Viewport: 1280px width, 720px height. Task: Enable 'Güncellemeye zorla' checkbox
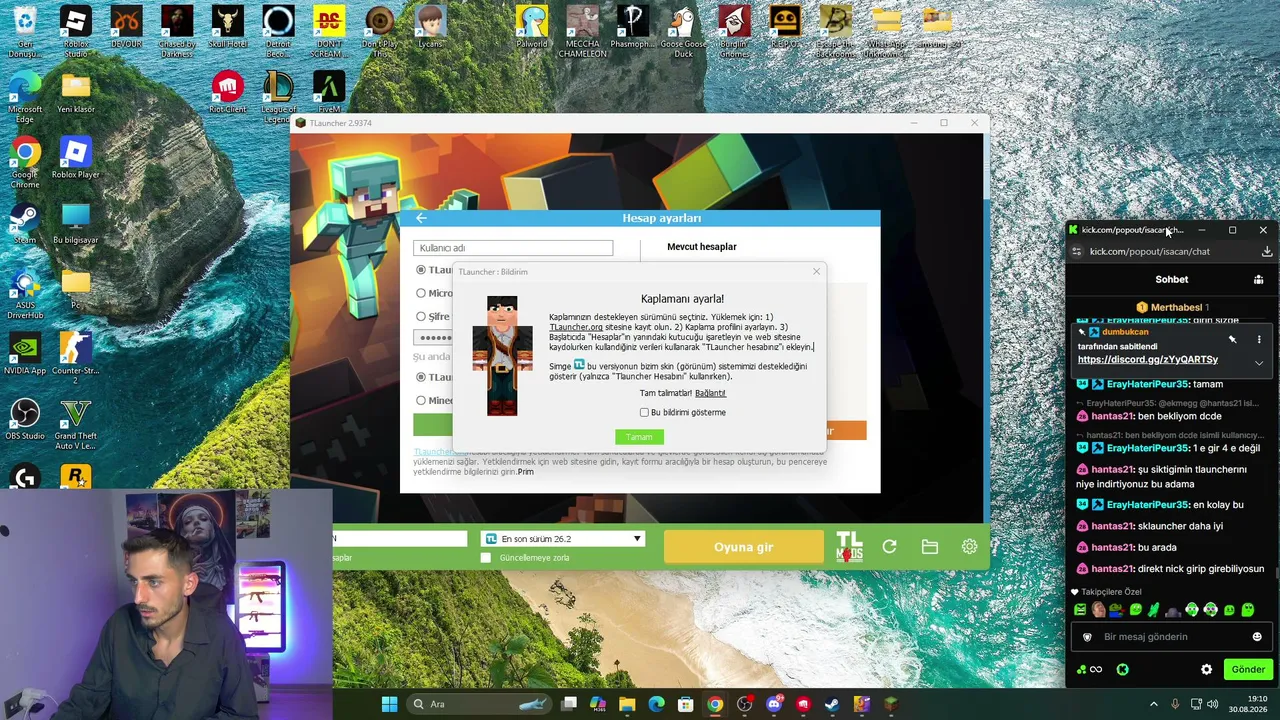click(486, 558)
